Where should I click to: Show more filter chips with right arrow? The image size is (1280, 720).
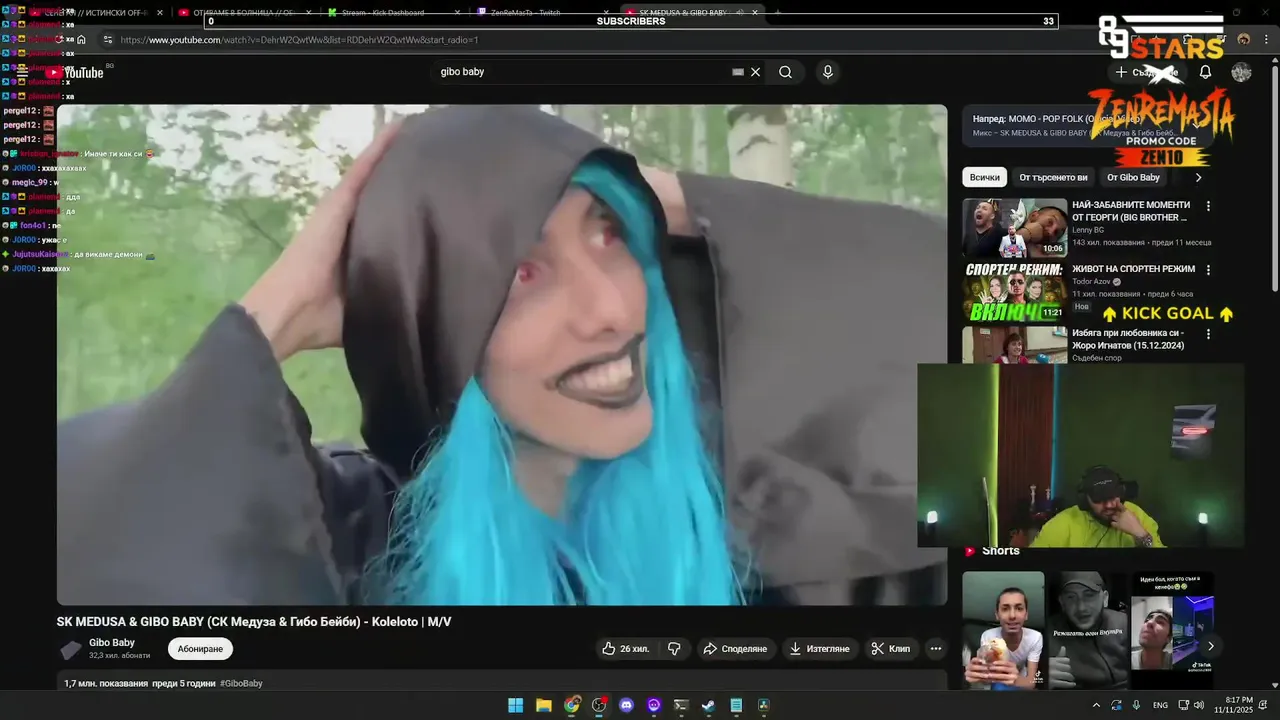[x=1198, y=177]
